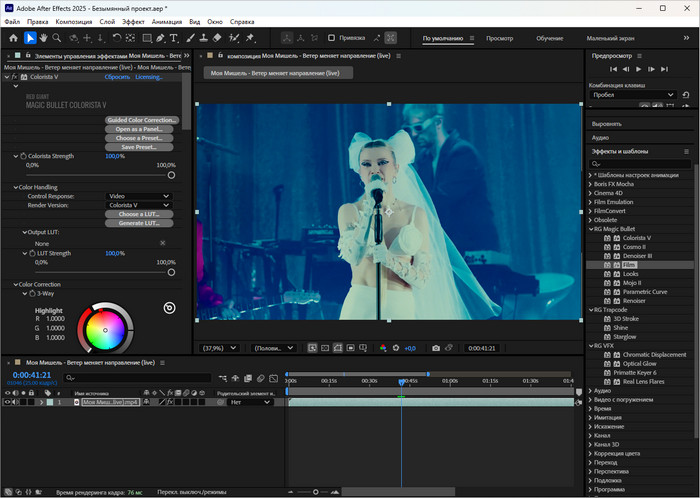This screenshot has height=498, width=700.
Task: Open the Control Response dropdown set to Video
Action: (138, 196)
